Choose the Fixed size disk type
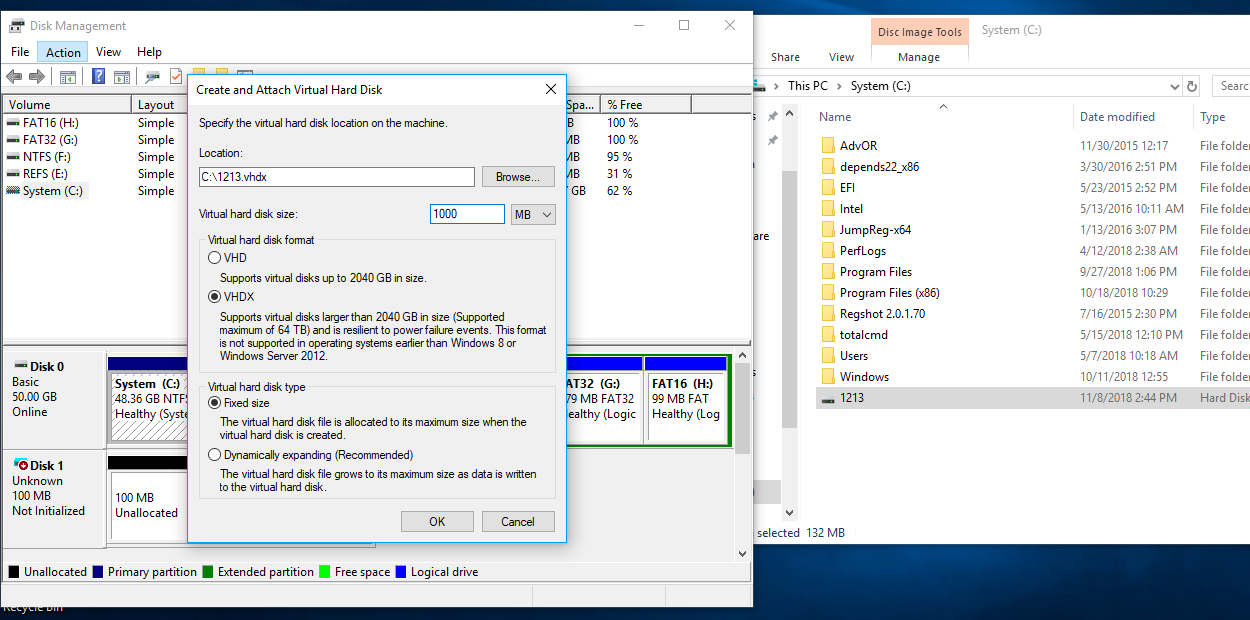1250x620 pixels. click(214, 403)
